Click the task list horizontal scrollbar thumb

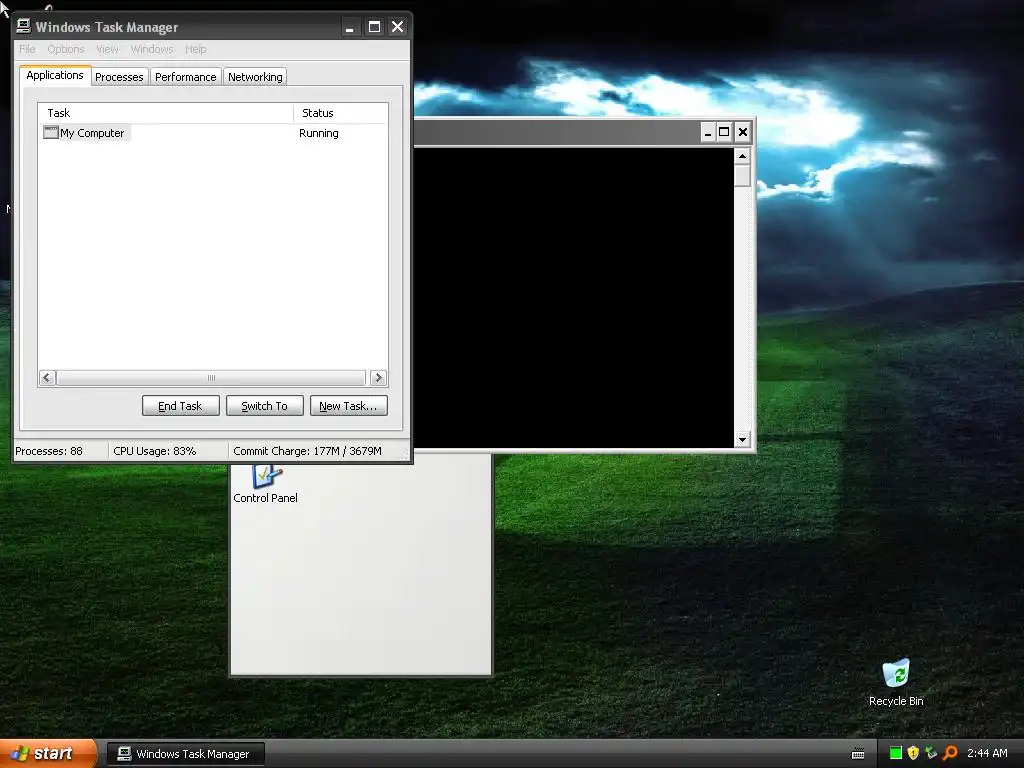[x=211, y=377]
